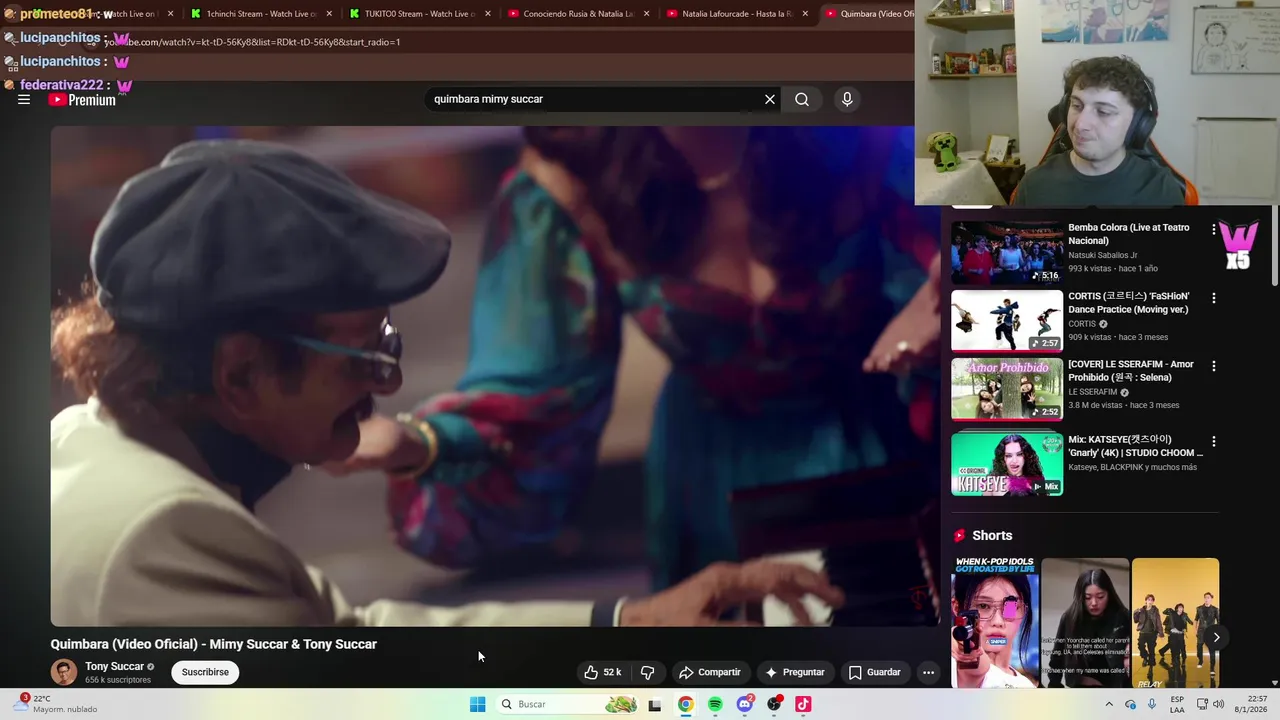This screenshot has width=1280, height=720.
Task: Open options for LE SSERAFIM cover video
Action: [x=1214, y=366]
